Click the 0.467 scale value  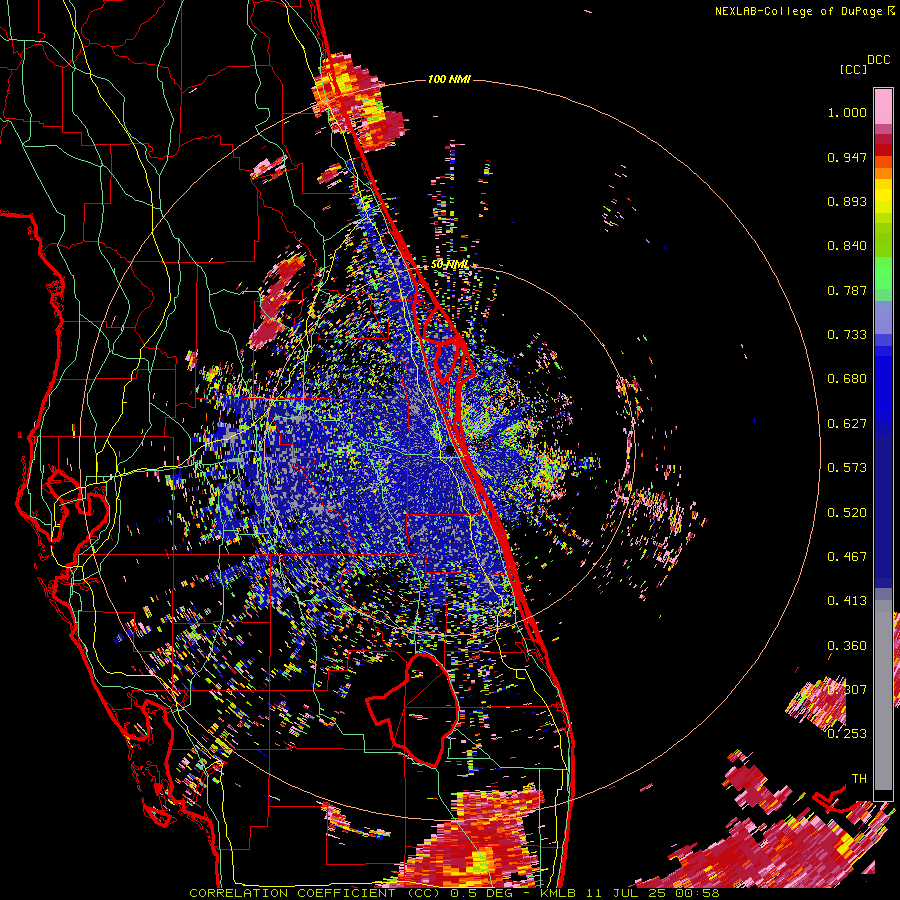tap(847, 557)
